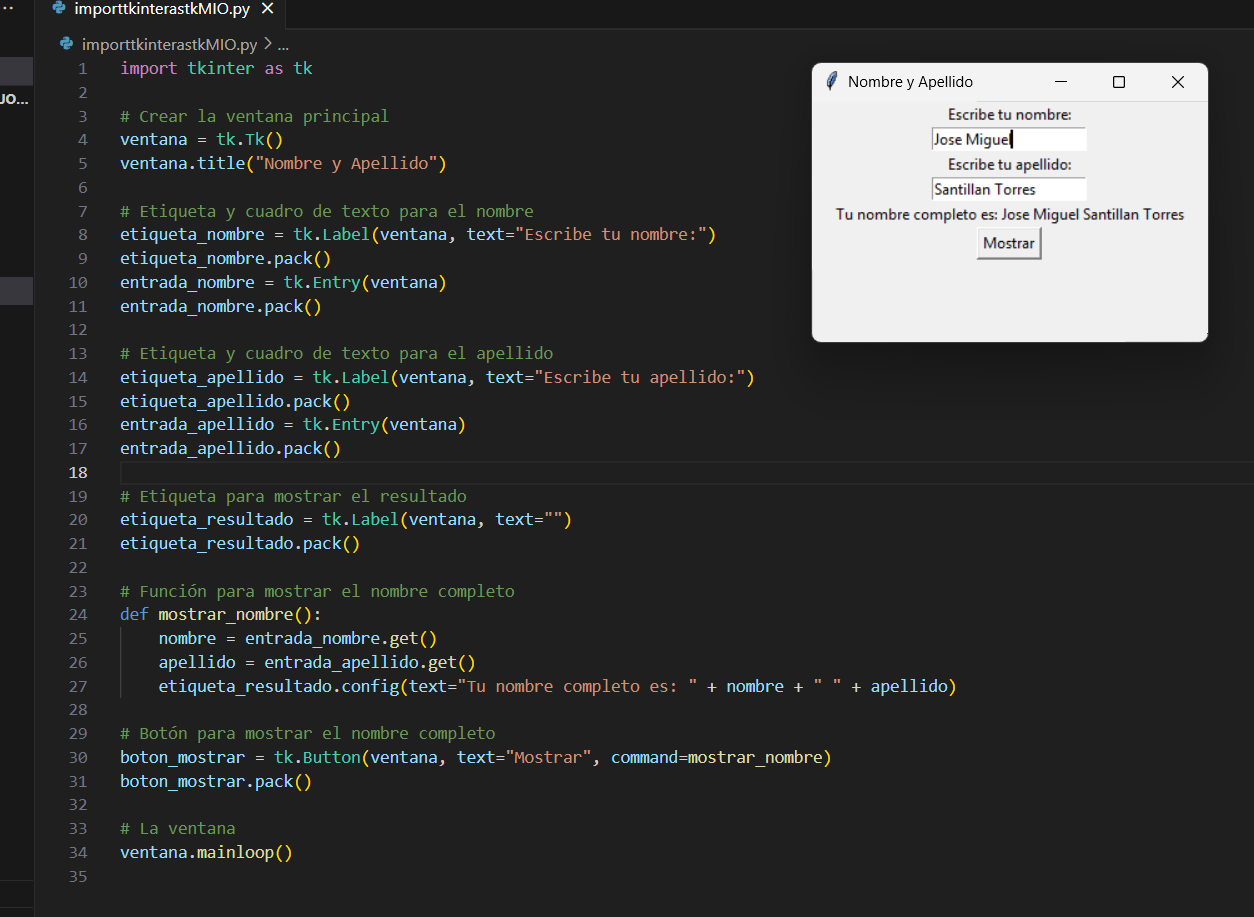Click the Tk feather icon in the window title
The width and height of the screenshot is (1254, 917).
pos(832,82)
